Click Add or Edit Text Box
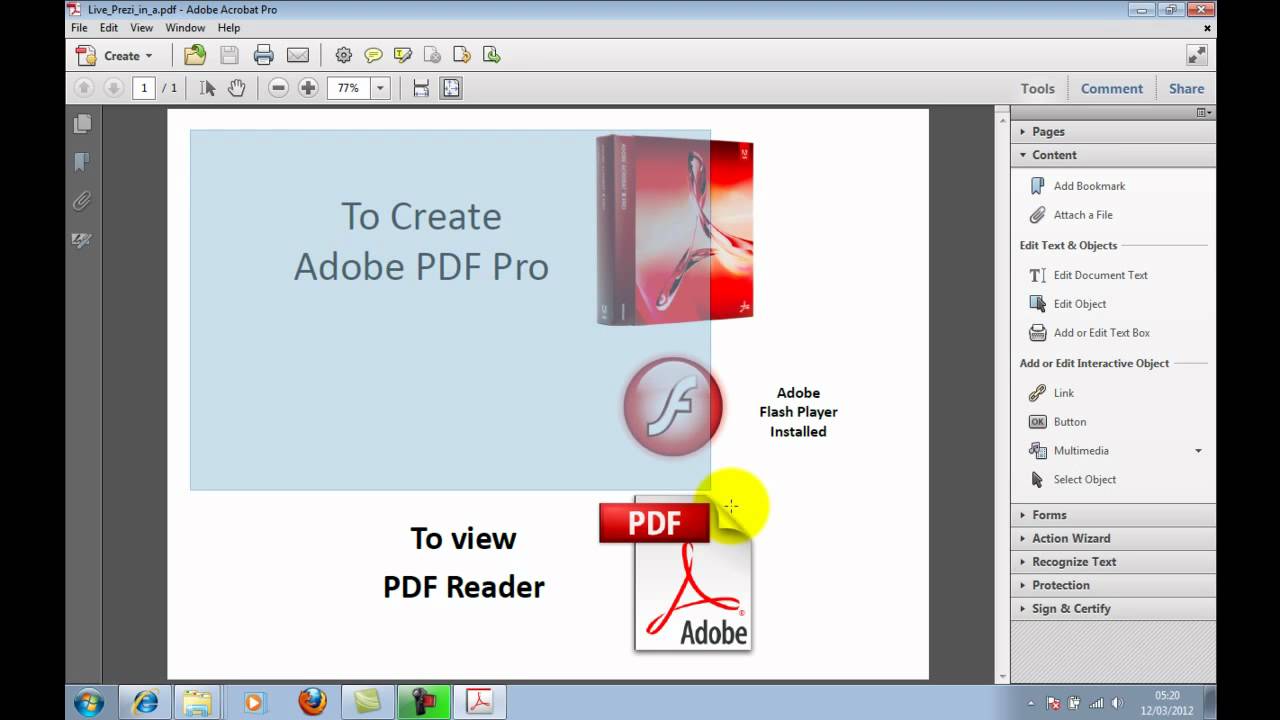The width and height of the screenshot is (1280, 720). pos(1090,333)
